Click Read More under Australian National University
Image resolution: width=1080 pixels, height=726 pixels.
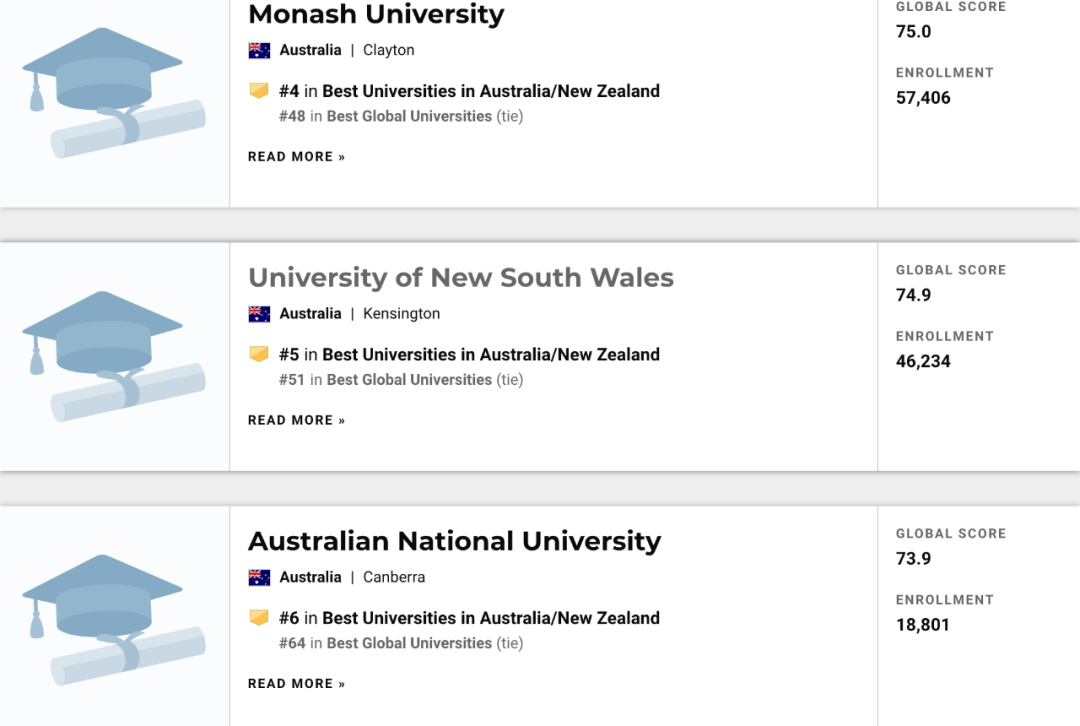pos(296,684)
